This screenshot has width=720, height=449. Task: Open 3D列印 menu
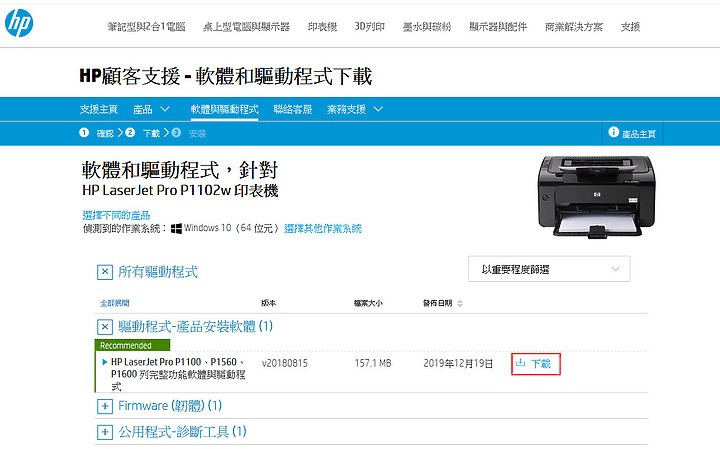[369, 27]
